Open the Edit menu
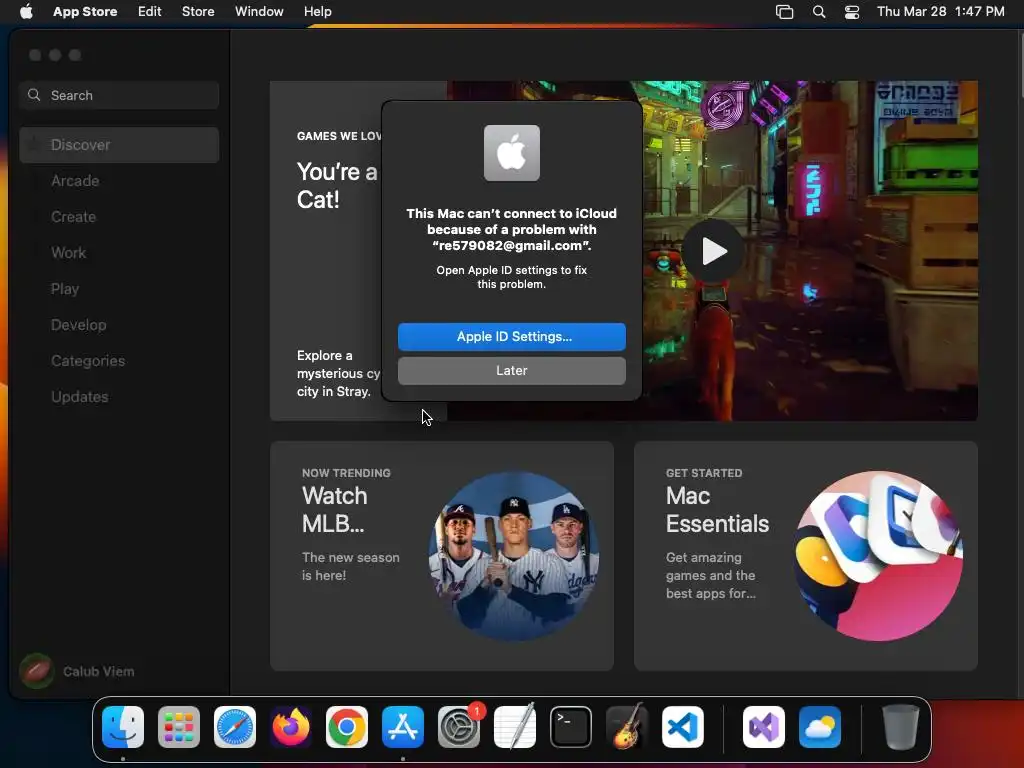 point(150,12)
